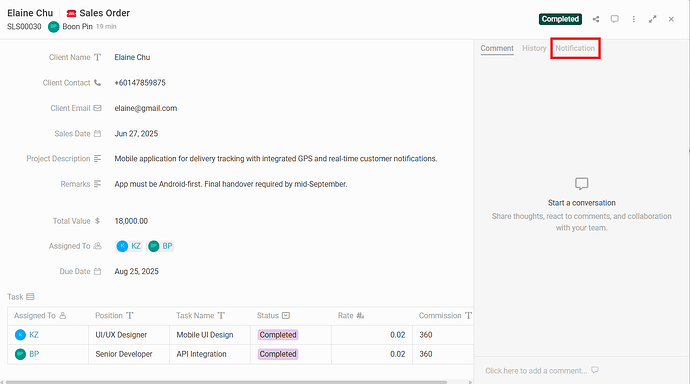The image size is (690, 384).
Task: Click the BP assignee chip in Assigned To
Action: [x=160, y=246]
